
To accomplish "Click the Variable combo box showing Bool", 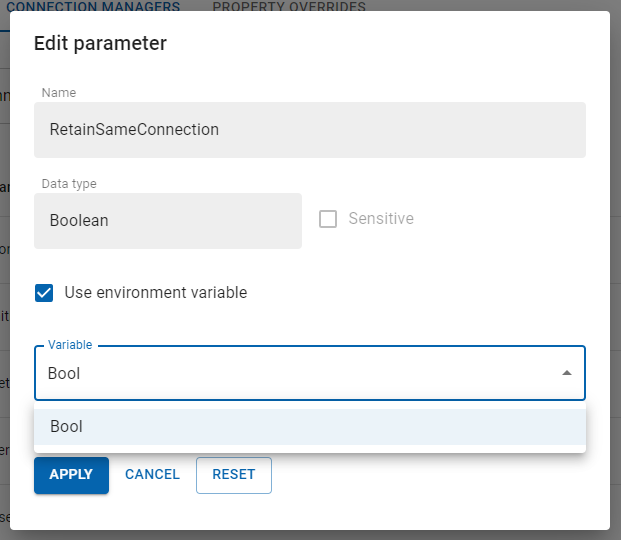I will pos(300,374).
